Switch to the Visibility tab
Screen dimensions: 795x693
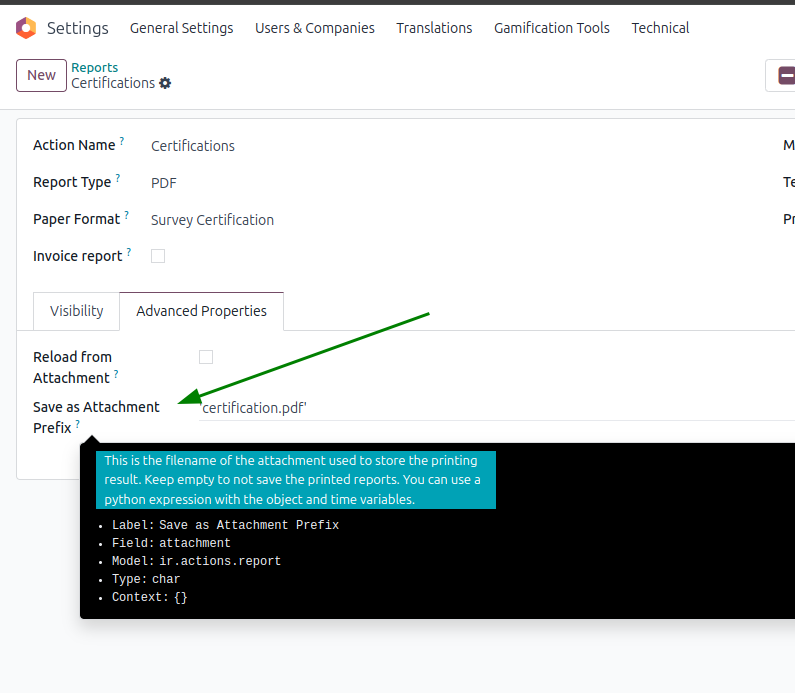click(x=77, y=311)
